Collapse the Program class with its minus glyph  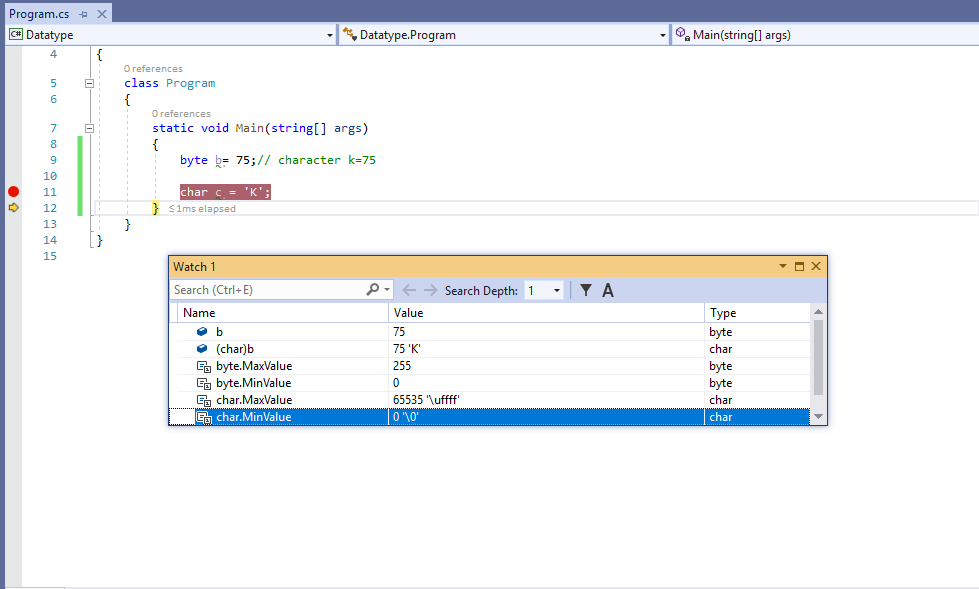[89, 83]
